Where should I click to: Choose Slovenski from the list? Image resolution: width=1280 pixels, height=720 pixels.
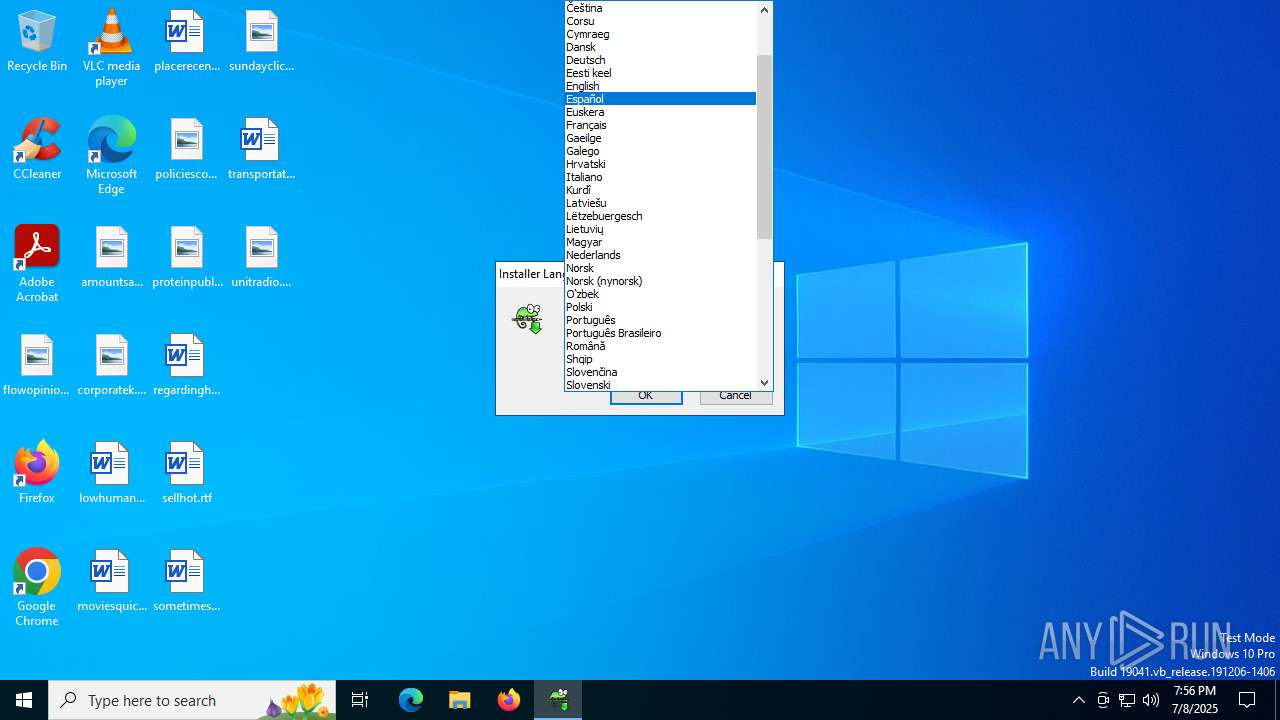point(660,385)
